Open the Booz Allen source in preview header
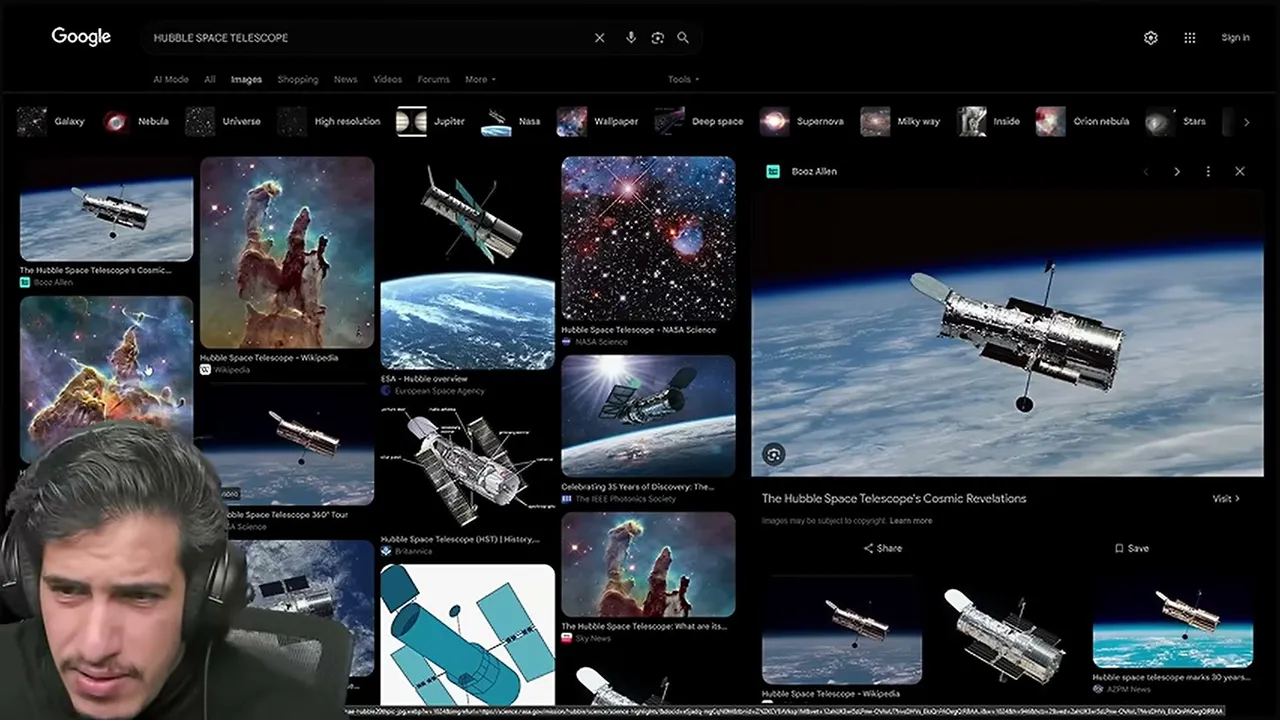 [802, 172]
